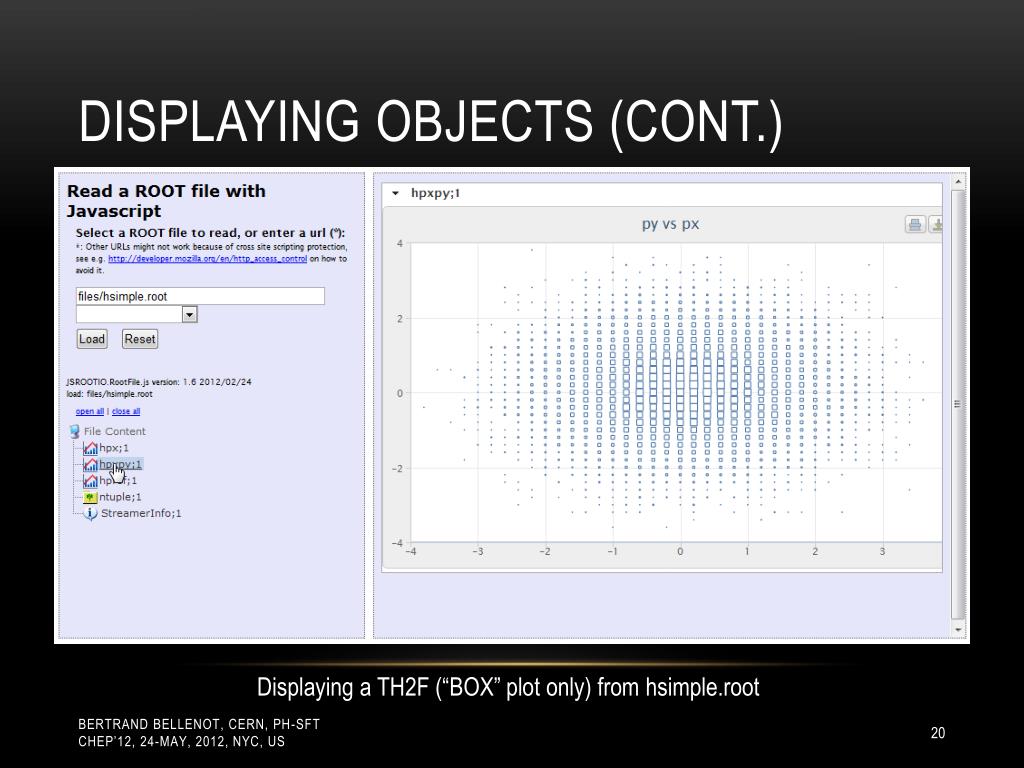Image resolution: width=1024 pixels, height=768 pixels.
Task: Click the StreamerInfo;1 info icon
Action: pyautogui.click(x=91, y=513)
